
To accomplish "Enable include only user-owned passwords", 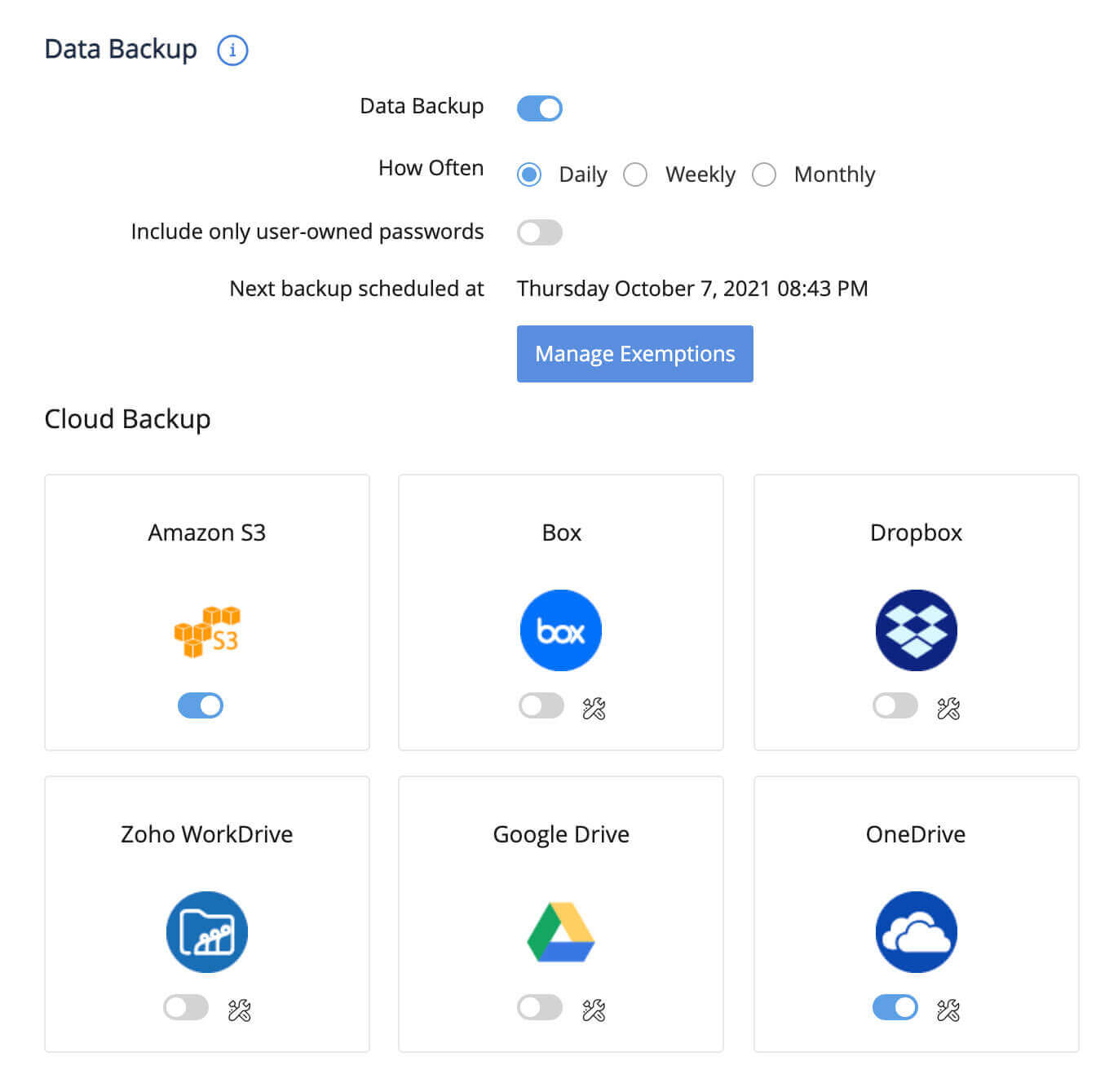I will (x=539, y=232).
